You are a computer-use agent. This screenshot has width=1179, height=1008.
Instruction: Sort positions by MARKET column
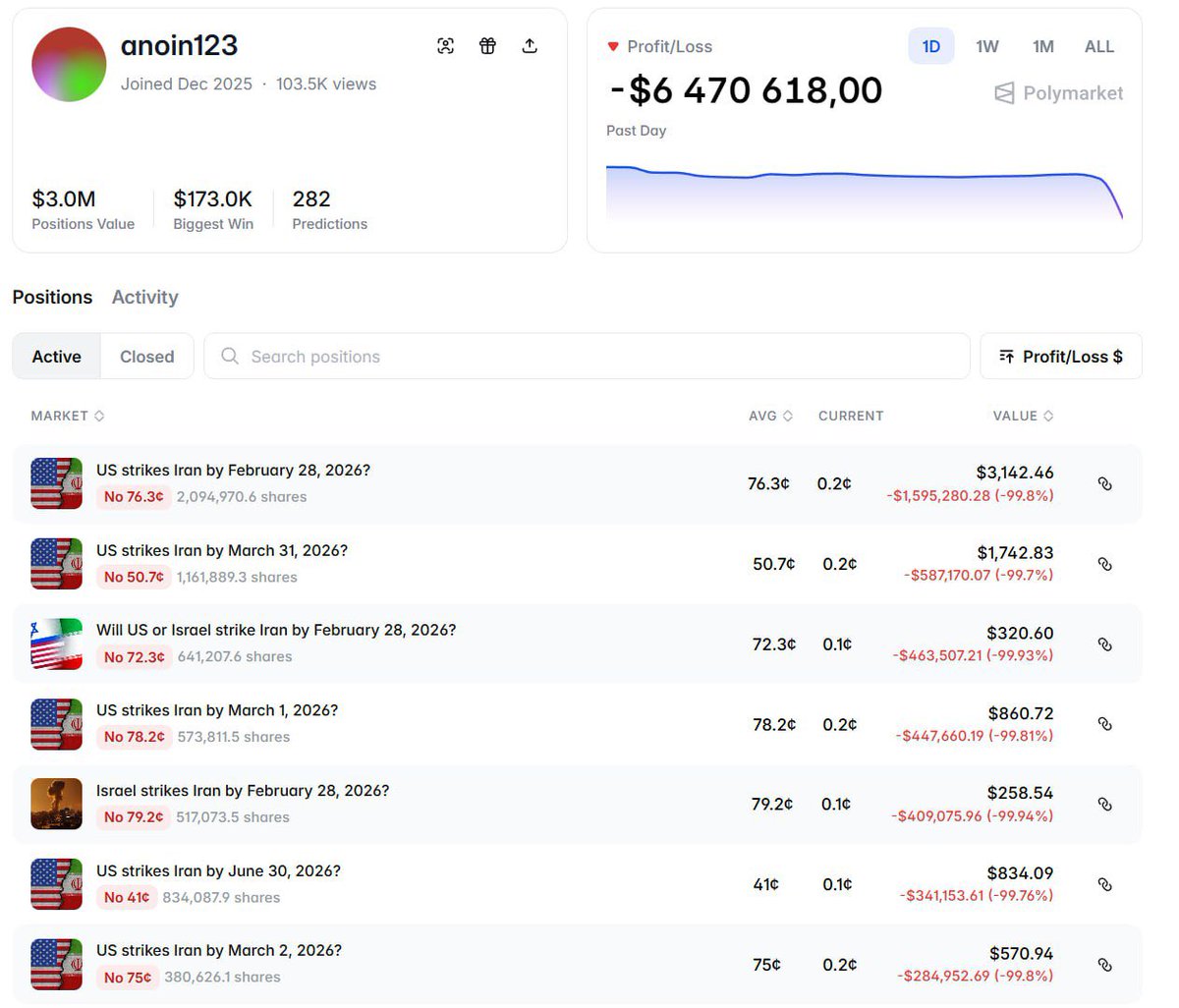click(x=67, y=416)
